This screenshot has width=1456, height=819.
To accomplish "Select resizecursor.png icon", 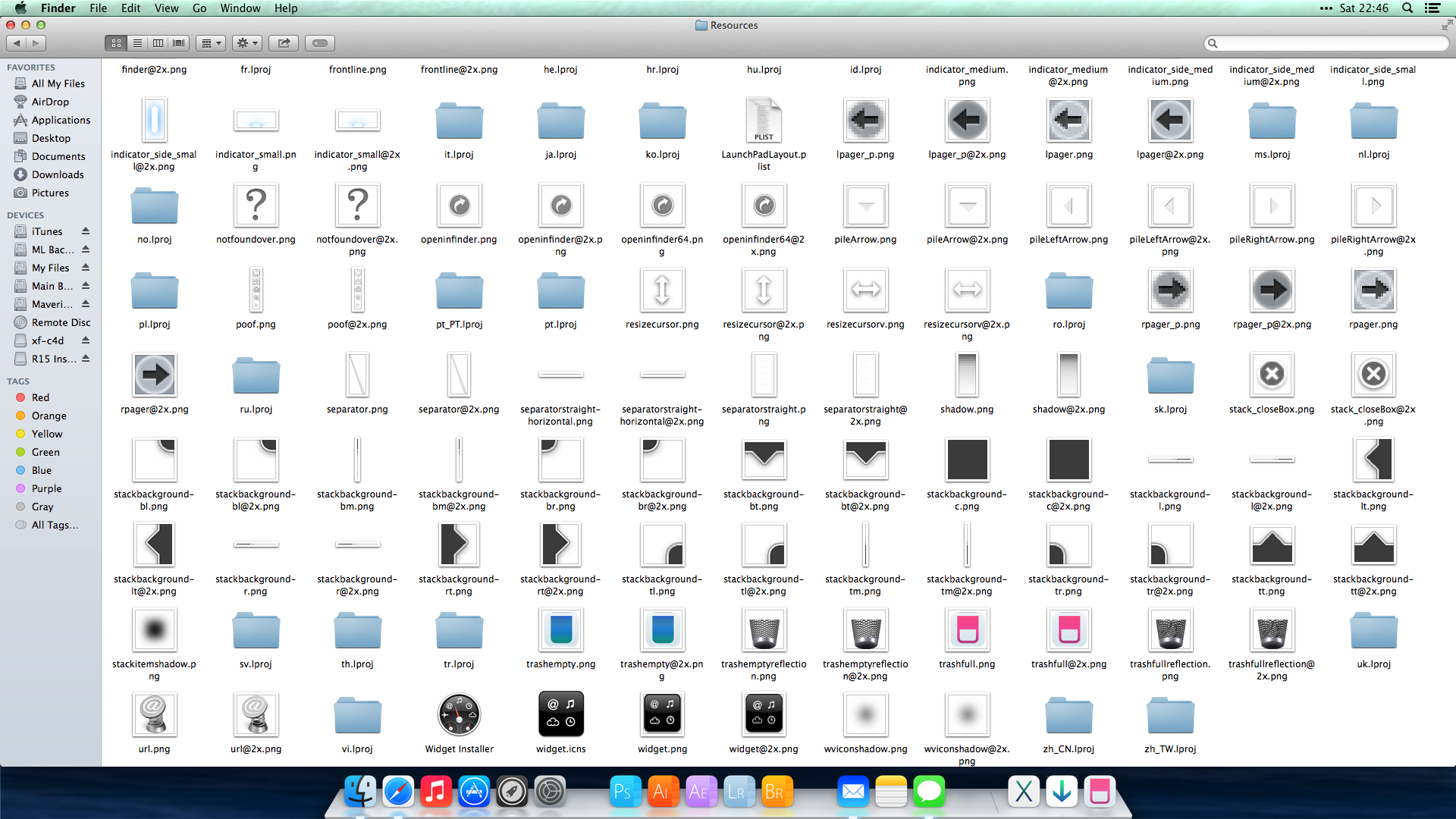I will pyautogui.click(x=662, y=290).
